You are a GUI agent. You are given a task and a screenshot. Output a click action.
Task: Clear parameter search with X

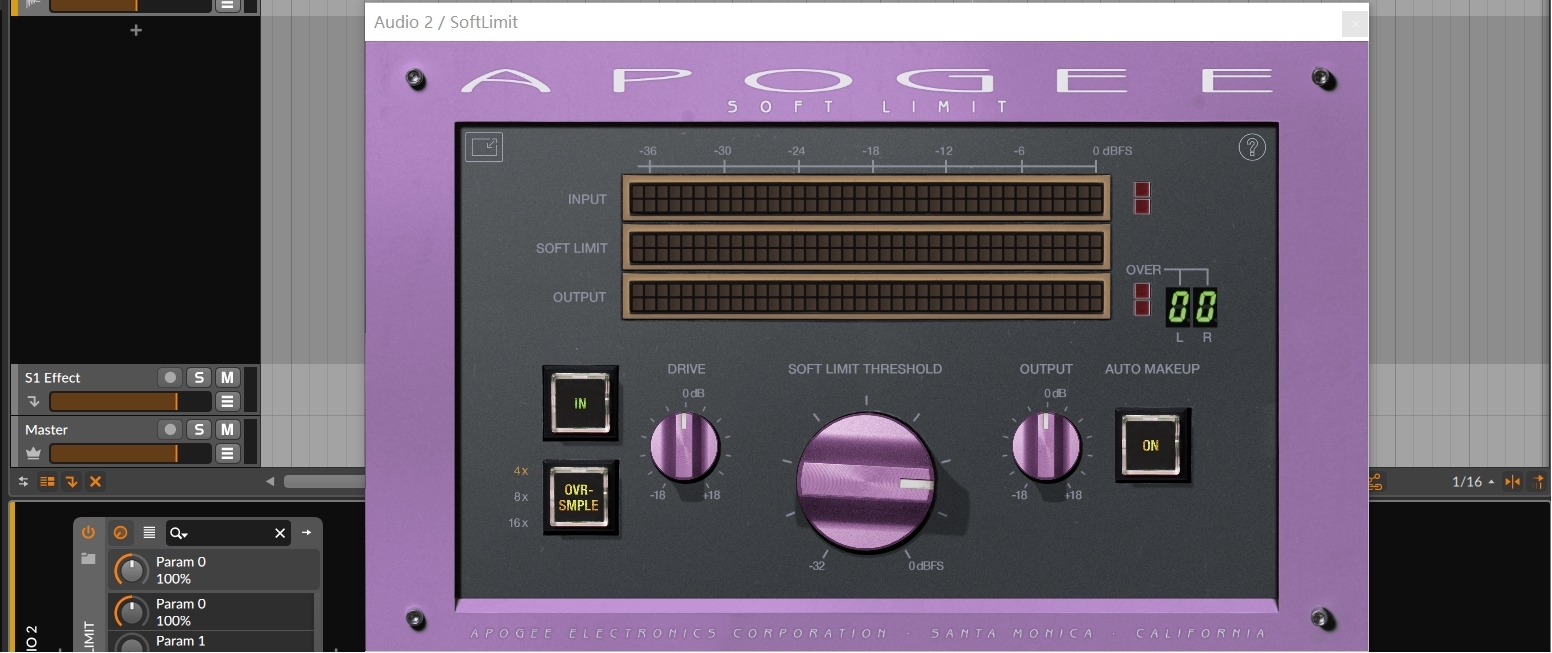point(280,534)
